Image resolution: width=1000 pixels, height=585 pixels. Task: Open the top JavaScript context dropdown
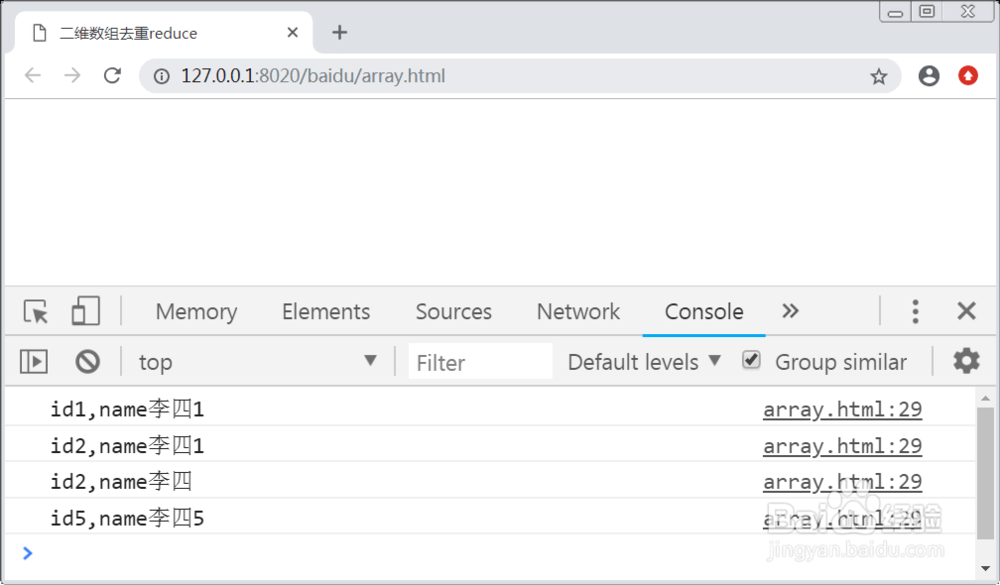(257, 362)
